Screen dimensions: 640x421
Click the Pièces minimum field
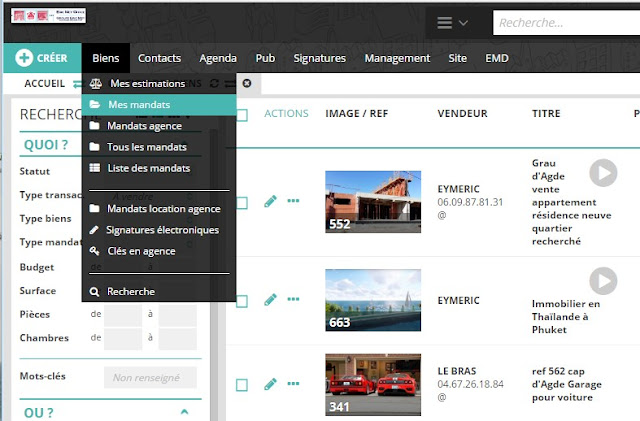pos(123,314)
